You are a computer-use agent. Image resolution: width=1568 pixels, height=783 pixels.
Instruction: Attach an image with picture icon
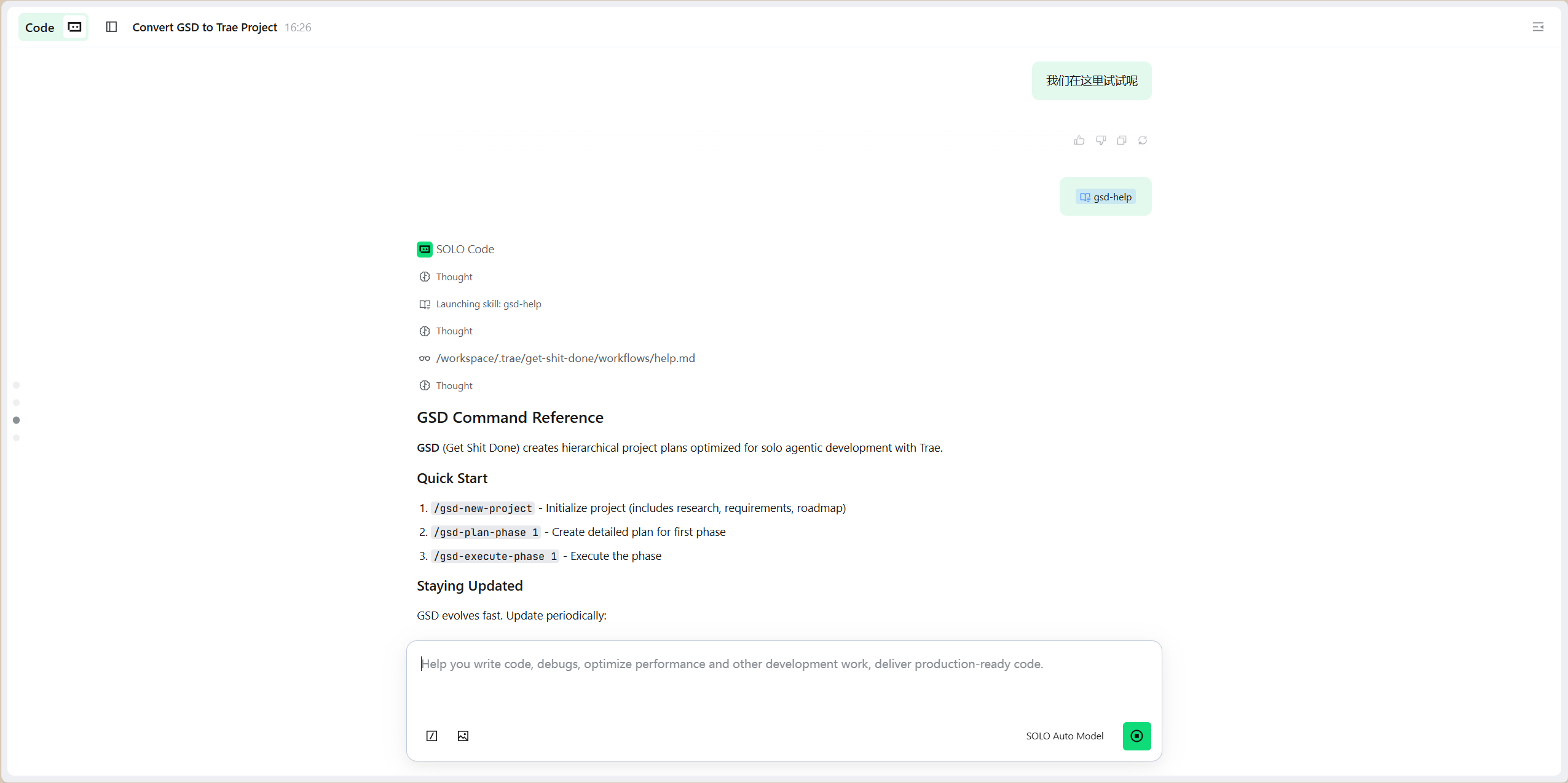463,736
